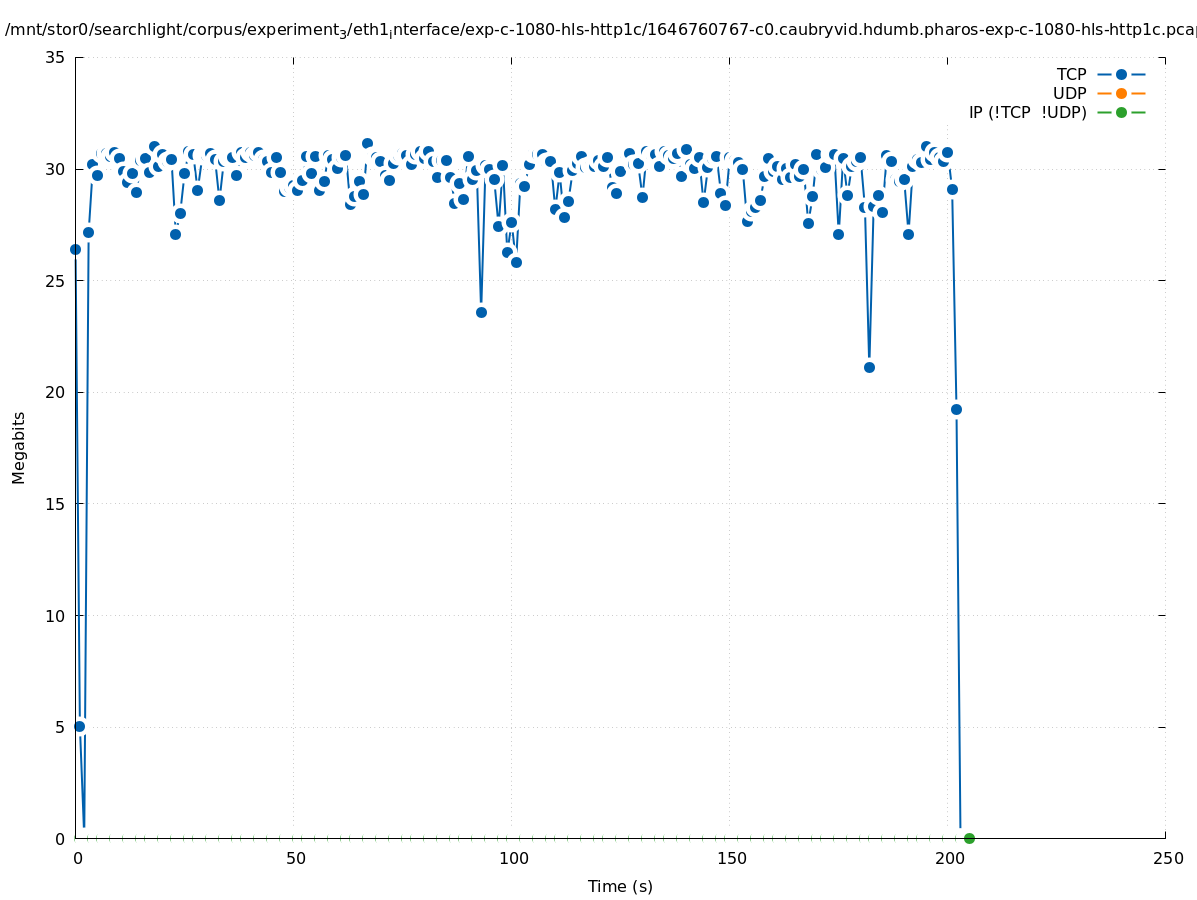
Task: Select the final TCP point near 19 Megabits
Action: pyautogui.click(x=956, y=409)
